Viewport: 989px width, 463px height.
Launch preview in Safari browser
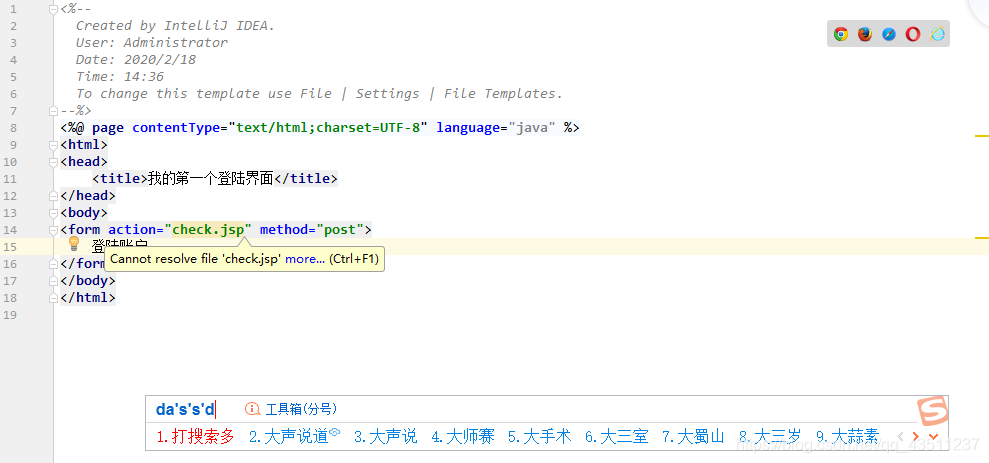[x=889, y=34]
